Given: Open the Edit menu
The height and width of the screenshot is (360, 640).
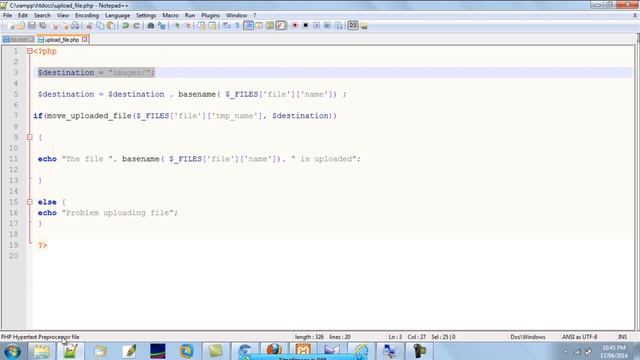Looking at the screenshot, I should coord(22,15).
